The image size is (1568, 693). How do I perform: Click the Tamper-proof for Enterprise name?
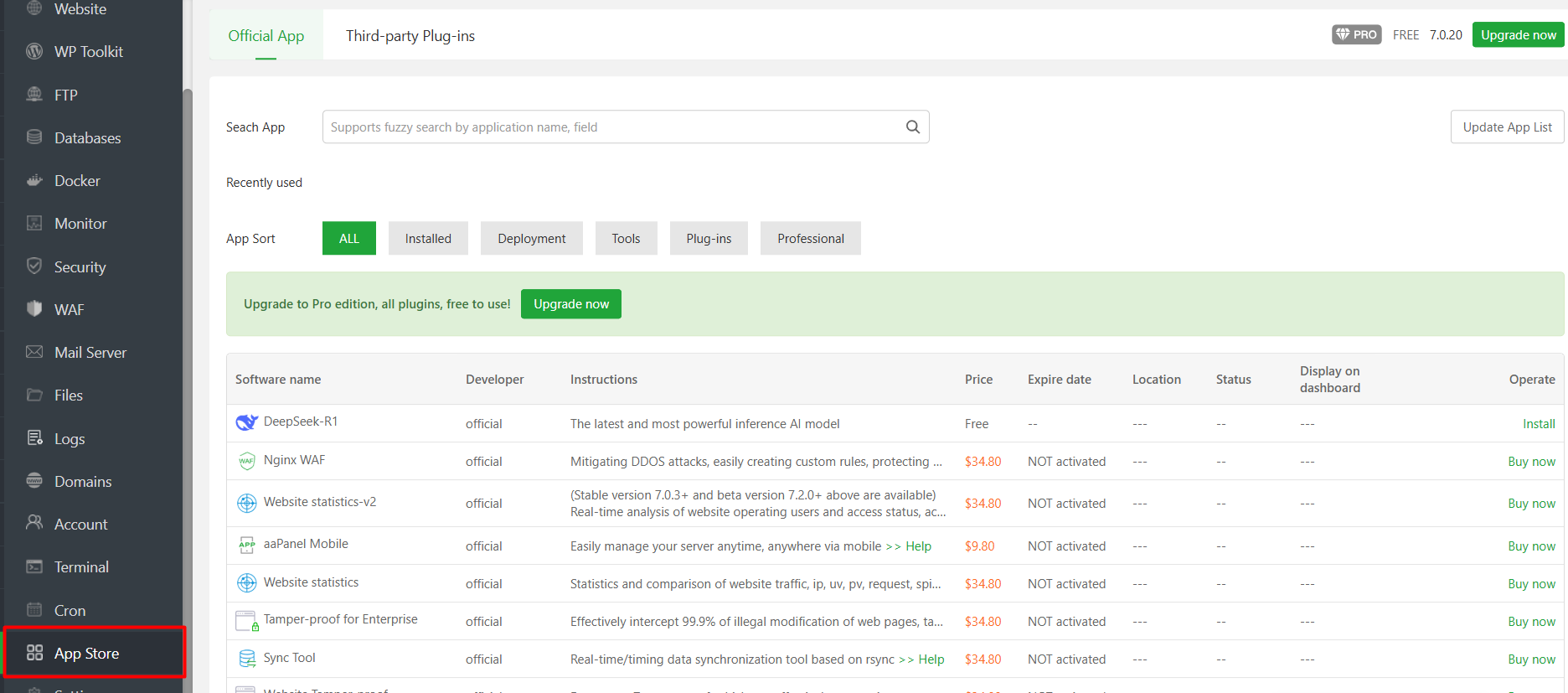point(341,619)
